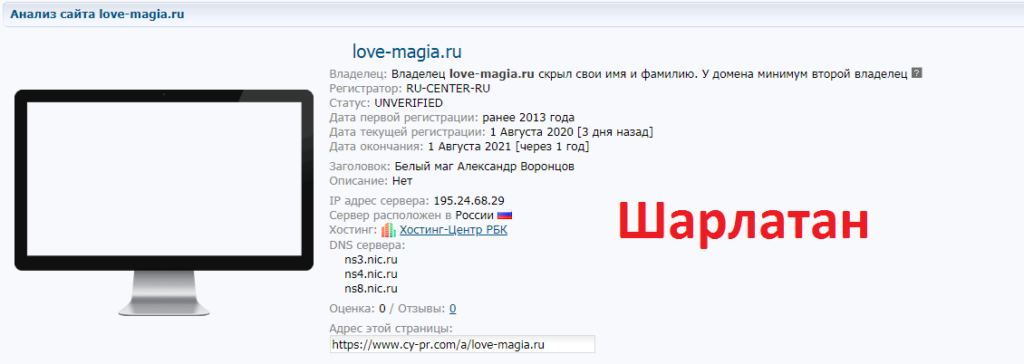Click the Хостинг-Центр РБК bar chart icon
1024x364 pixels.
[x=389, y=230]
